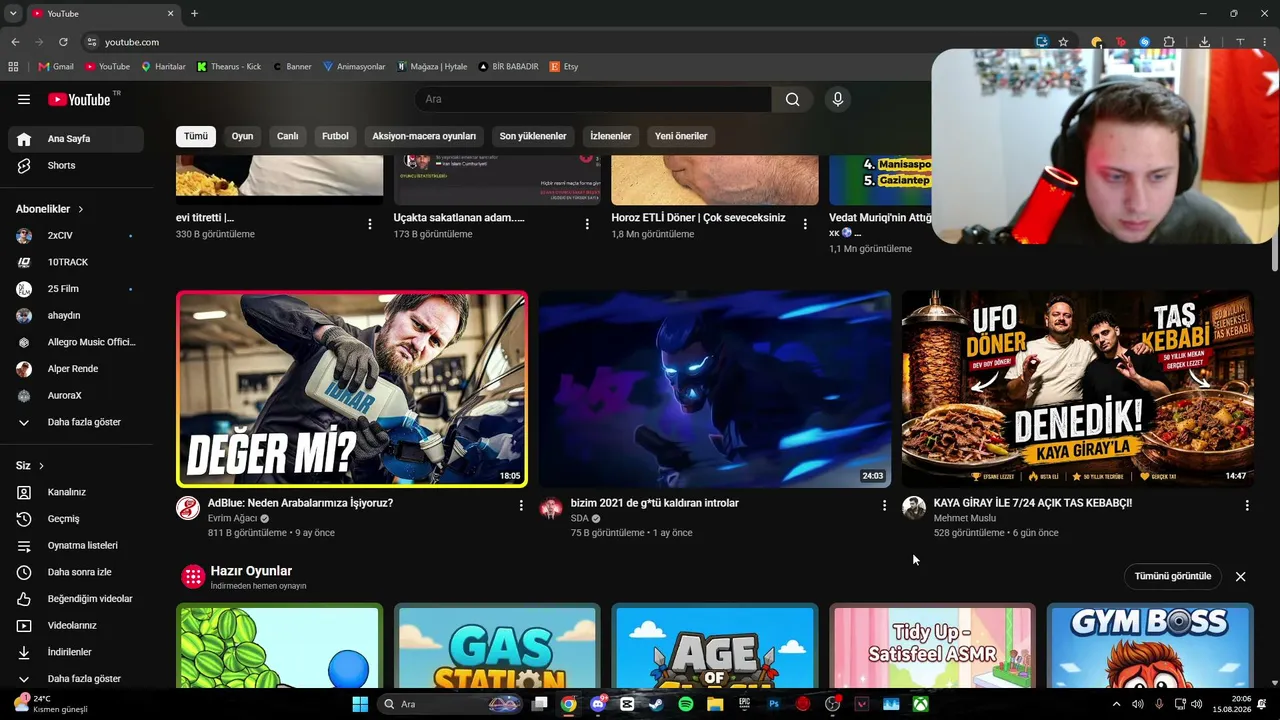Open the Gmail bookmark
1280x720 pixels.
[56, 67]
